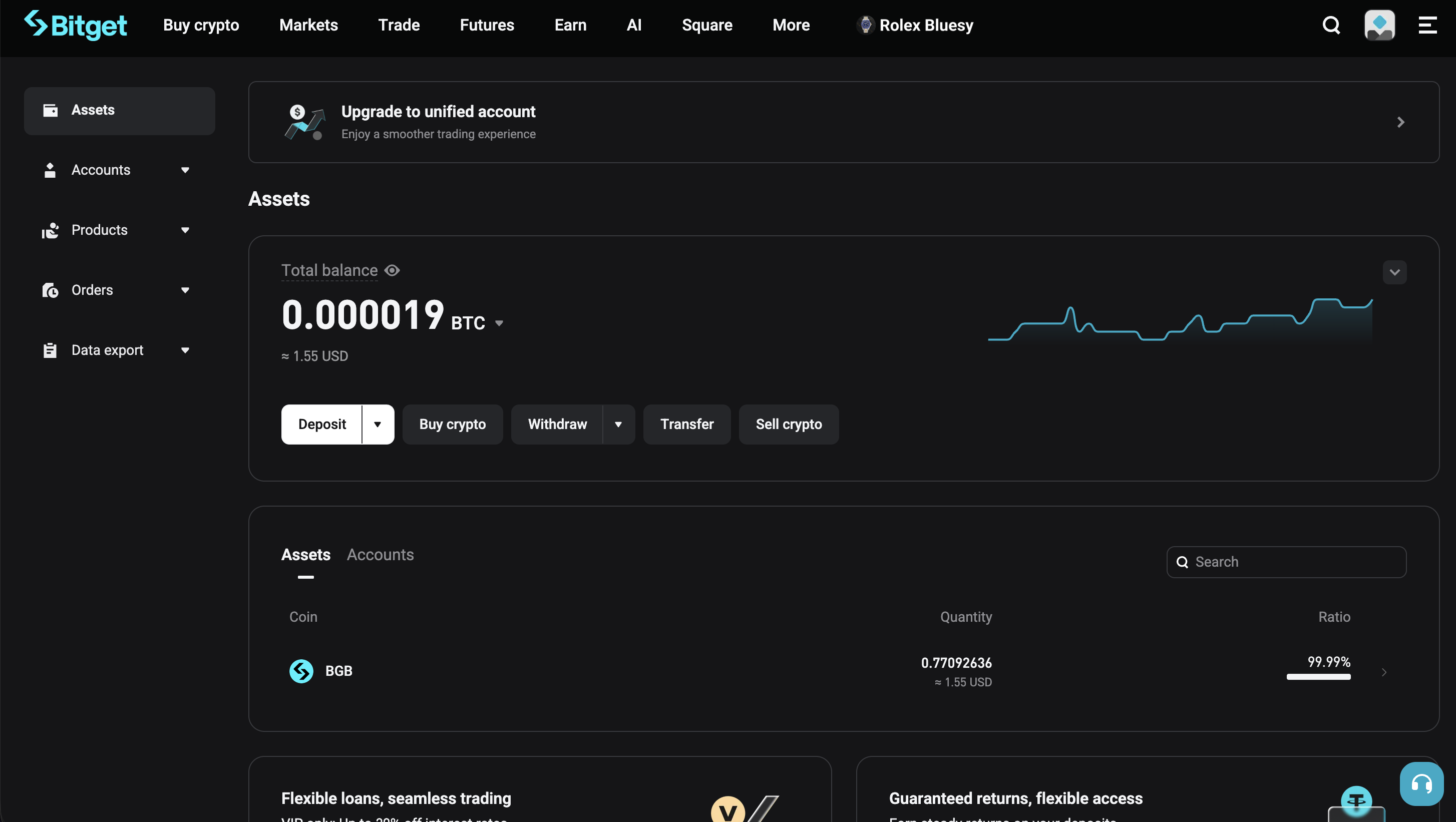The height and width of the screenshot is (822, 1456).
Task: Click the Rolex watch icon beside Rolex Bluesy
Action: tap(865, 25)
